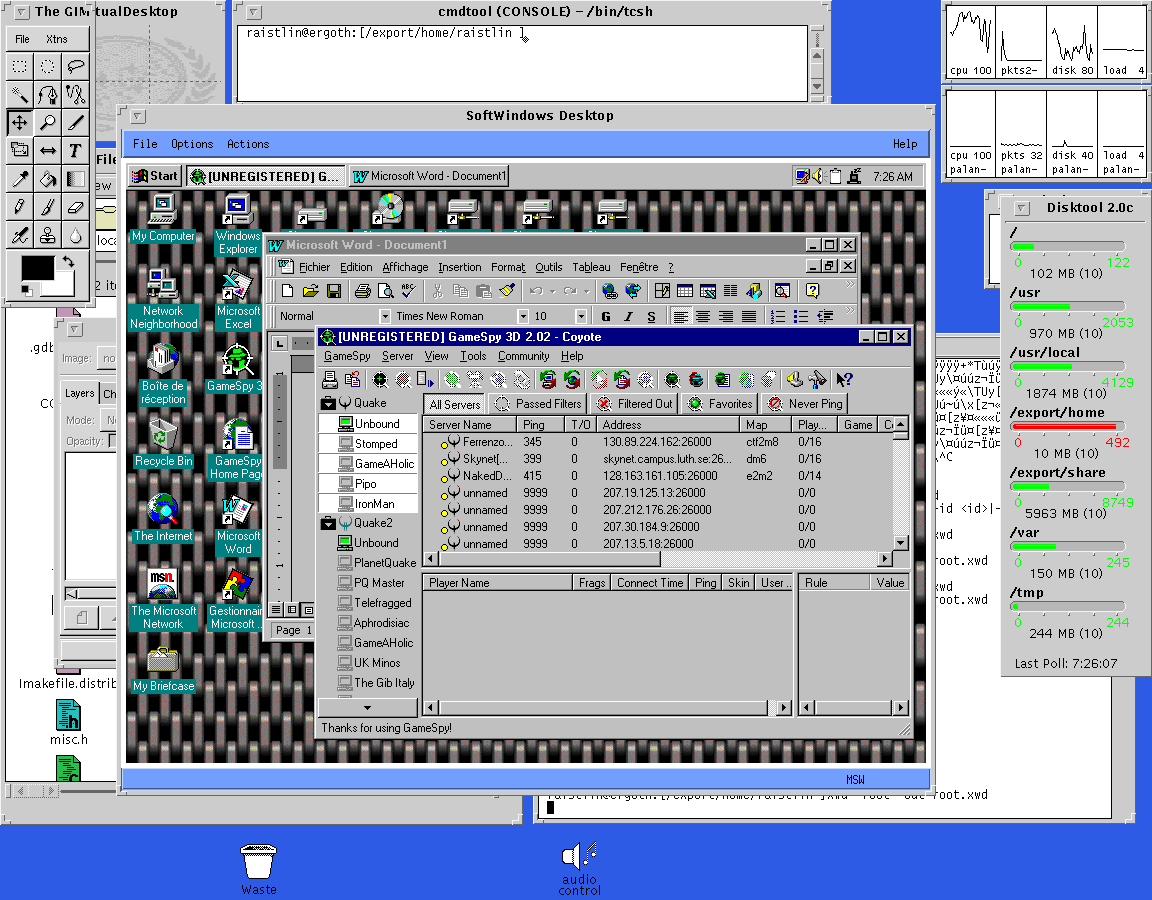
Task: Open the GIMP toolbox Xtns menu
Action: point(57,39)
